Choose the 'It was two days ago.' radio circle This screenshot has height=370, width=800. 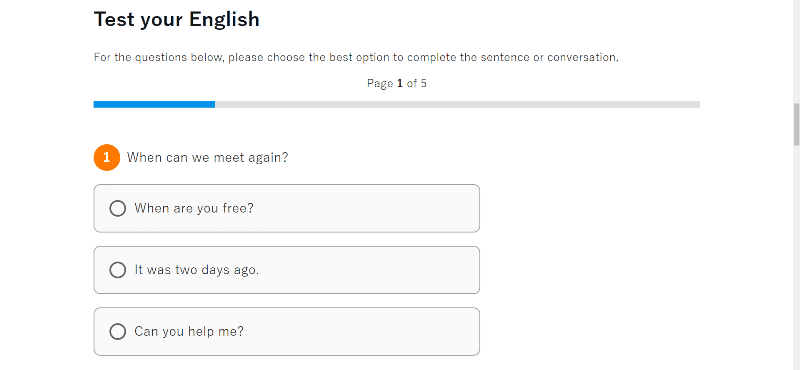117,270
